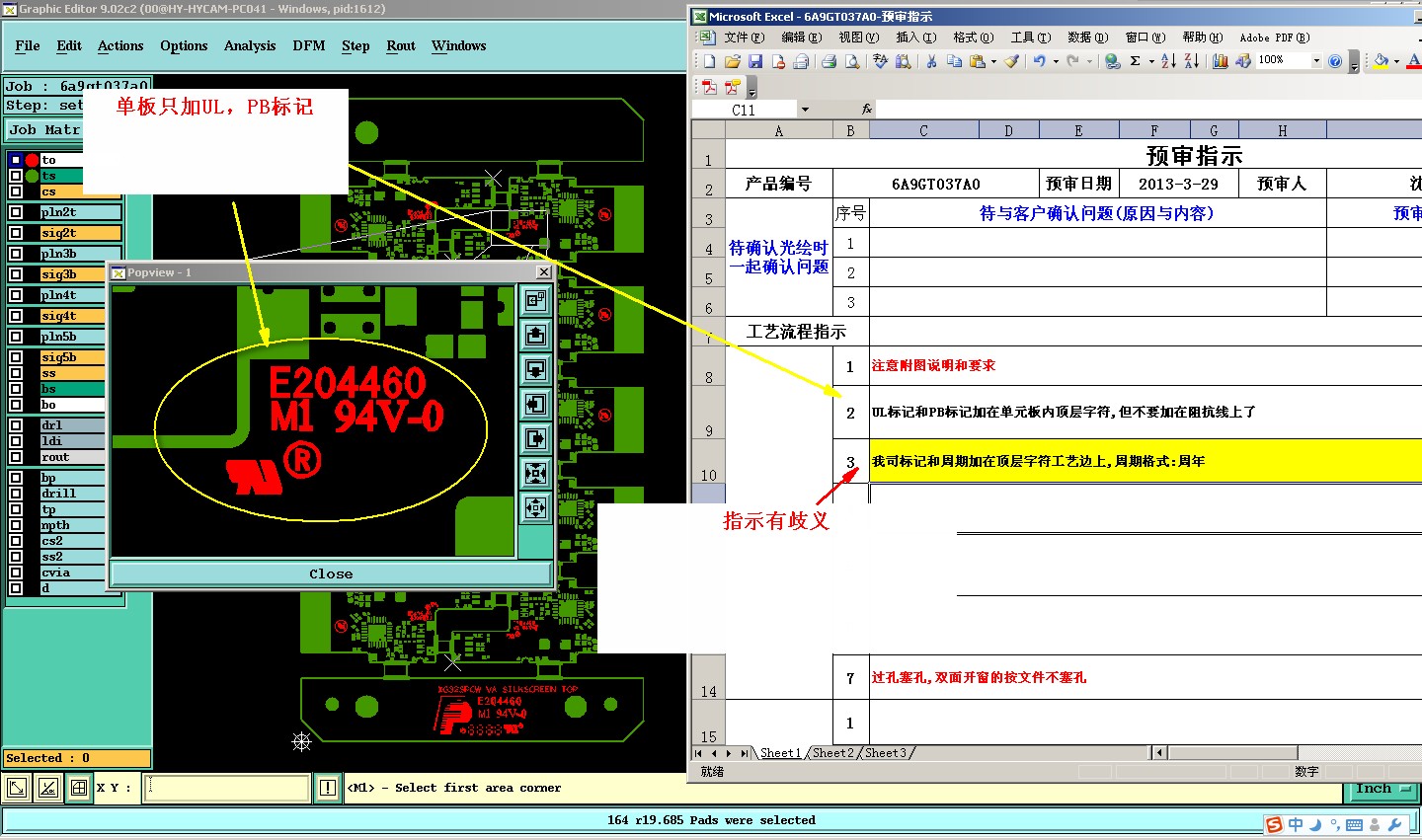The height and width of the screenshot is (840, 1422).
Task: Click X Y coordinate input field
Action: coord(227,788)
